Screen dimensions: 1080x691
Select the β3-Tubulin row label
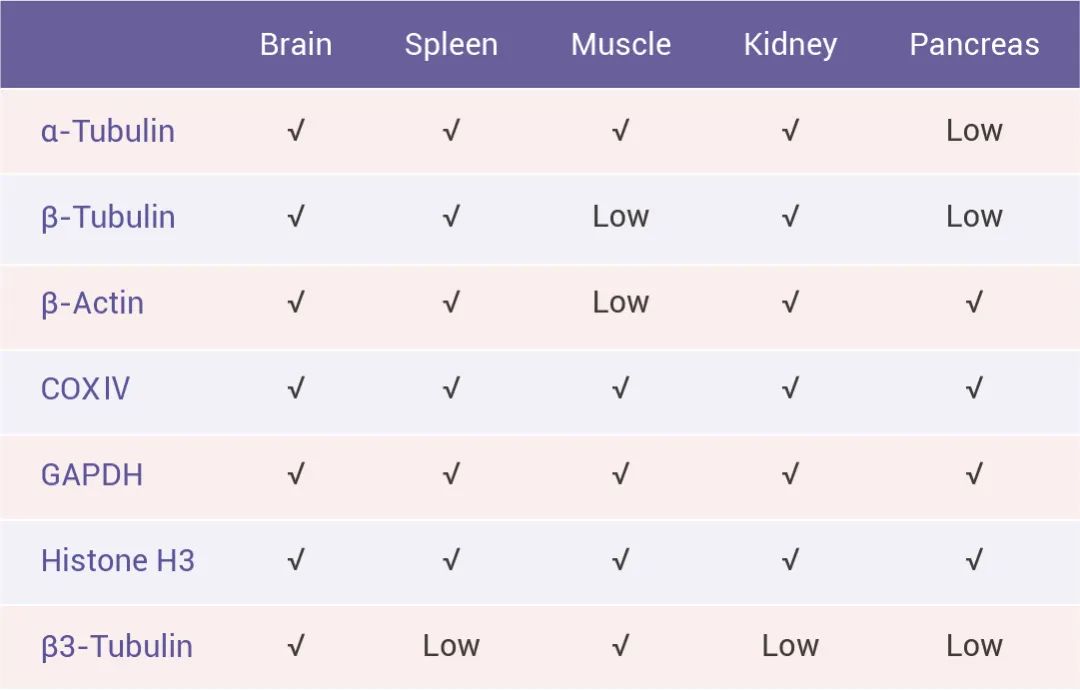[x=117, y=647]
